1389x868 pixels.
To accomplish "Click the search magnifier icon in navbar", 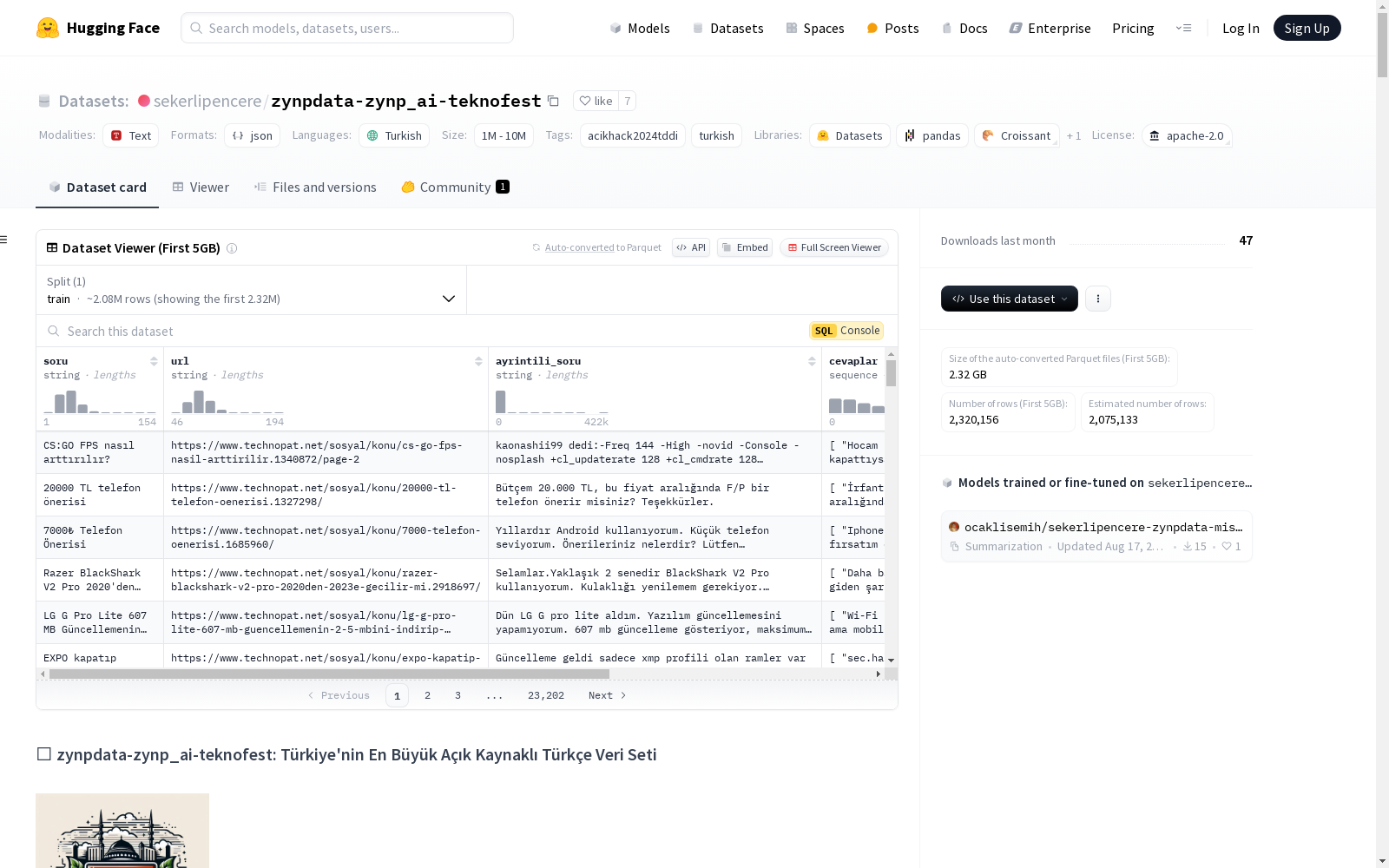I will [x=196, y=28].
